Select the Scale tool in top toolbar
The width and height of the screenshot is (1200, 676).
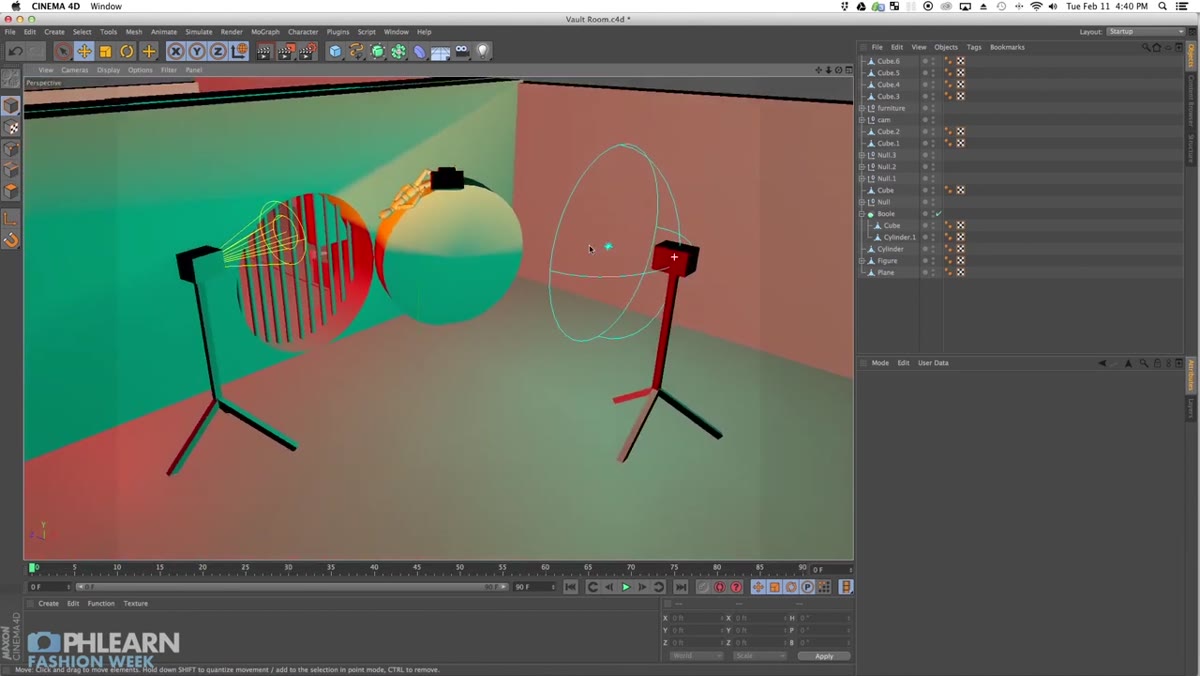[x=105, y=51]
